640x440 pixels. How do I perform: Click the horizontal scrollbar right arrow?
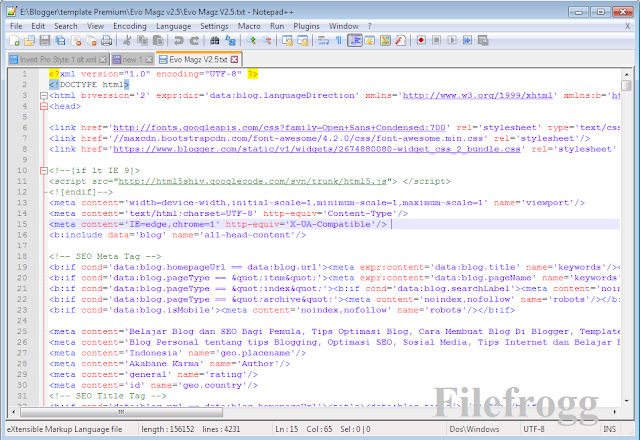[614, 412]
